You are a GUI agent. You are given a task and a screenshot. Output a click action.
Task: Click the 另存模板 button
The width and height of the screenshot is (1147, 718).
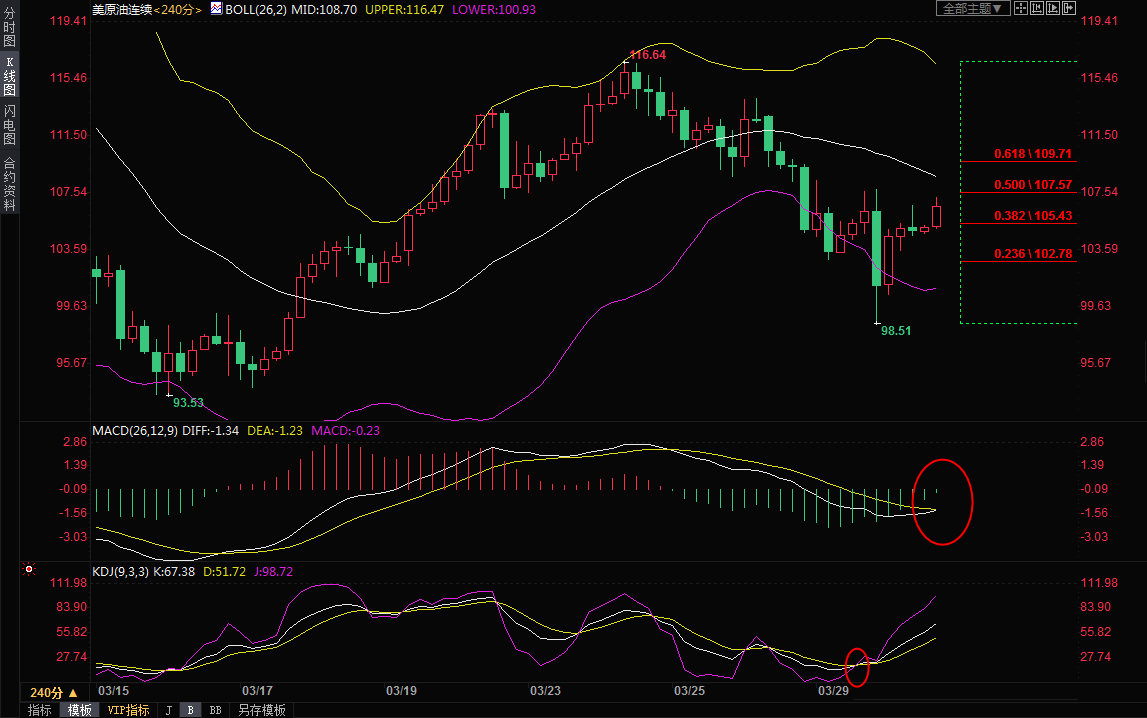click(261, 710)
